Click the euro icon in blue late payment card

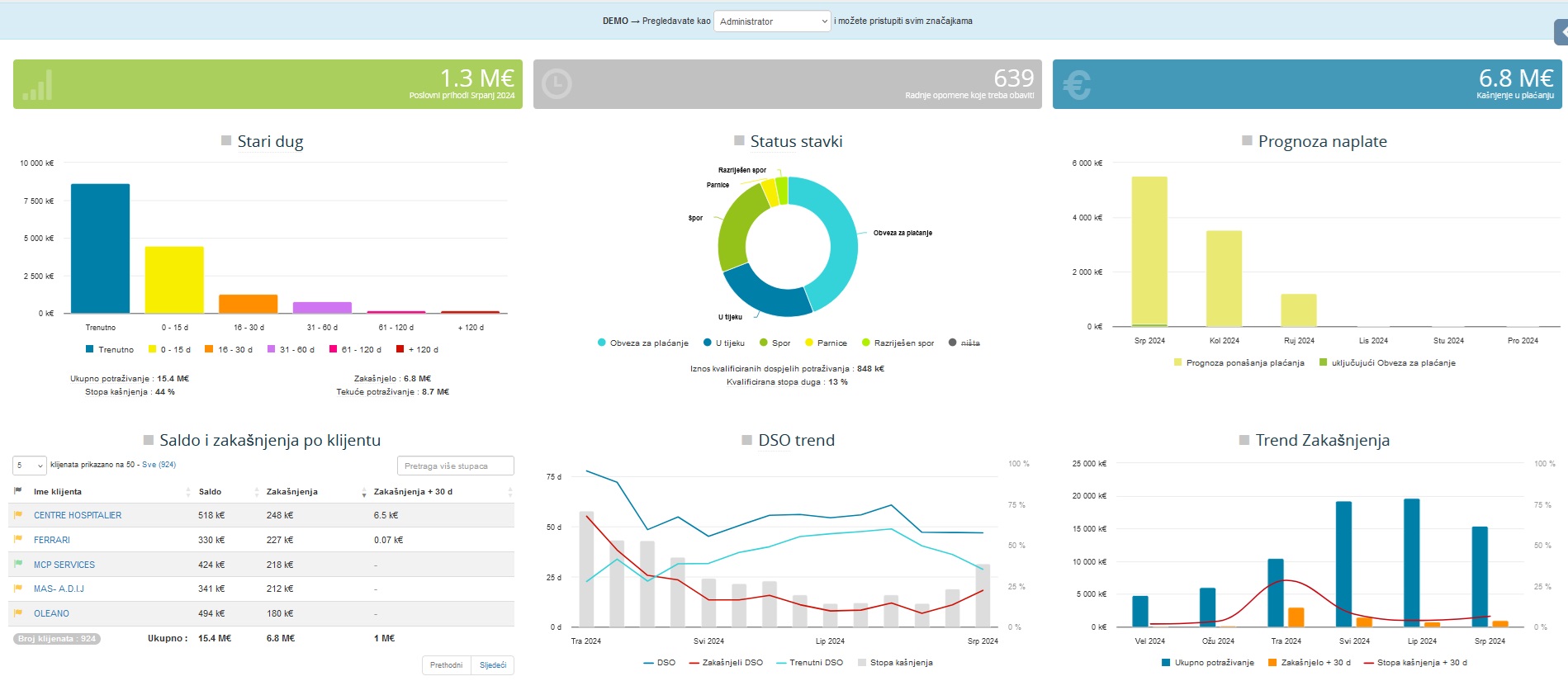click(x=1077, y=84)
